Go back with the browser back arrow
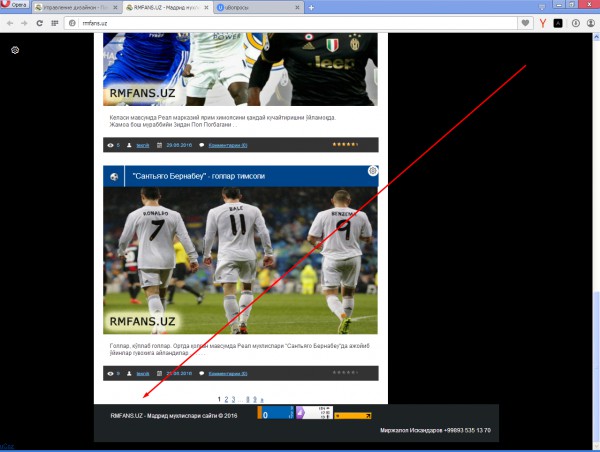Image resolution: width=600 pixels, height=452 pixels. (10, 23)
